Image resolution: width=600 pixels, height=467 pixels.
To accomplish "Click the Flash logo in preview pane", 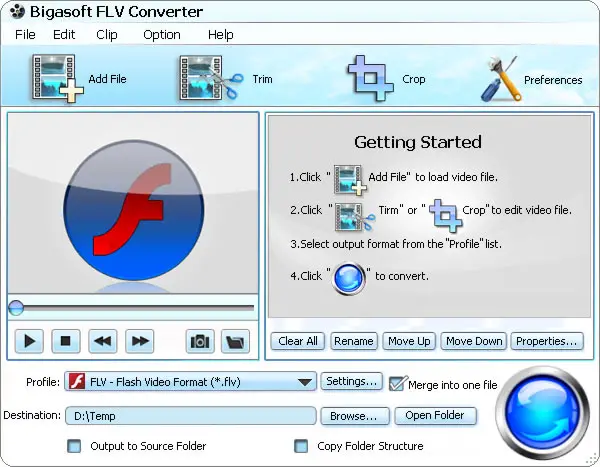I will [x=134, y=210].
